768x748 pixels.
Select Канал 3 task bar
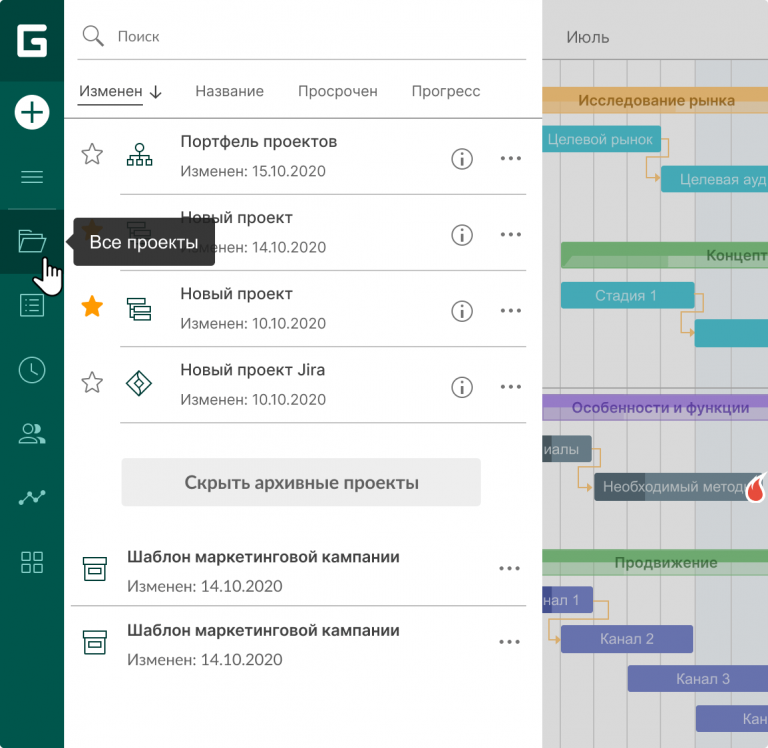click(x=698, y=679)
